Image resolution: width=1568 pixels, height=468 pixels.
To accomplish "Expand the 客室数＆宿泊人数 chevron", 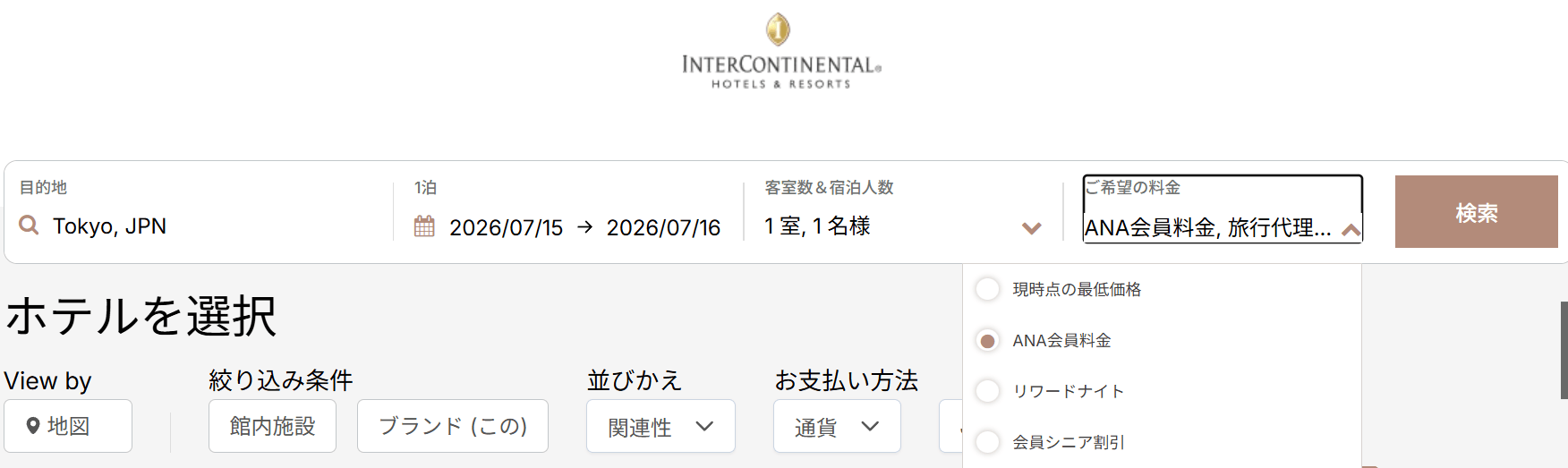I will (1031, 228).
